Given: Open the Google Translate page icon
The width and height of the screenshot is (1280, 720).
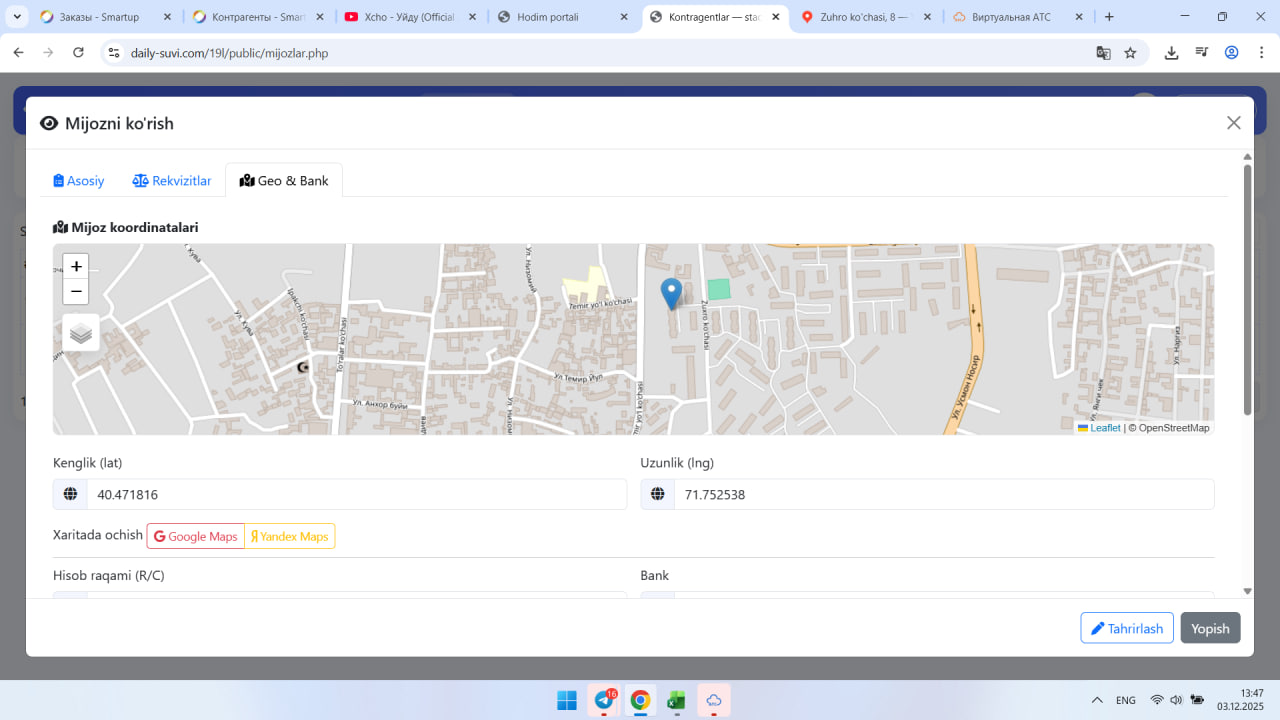Looking at the screenshot, I should coord(1103,53).
